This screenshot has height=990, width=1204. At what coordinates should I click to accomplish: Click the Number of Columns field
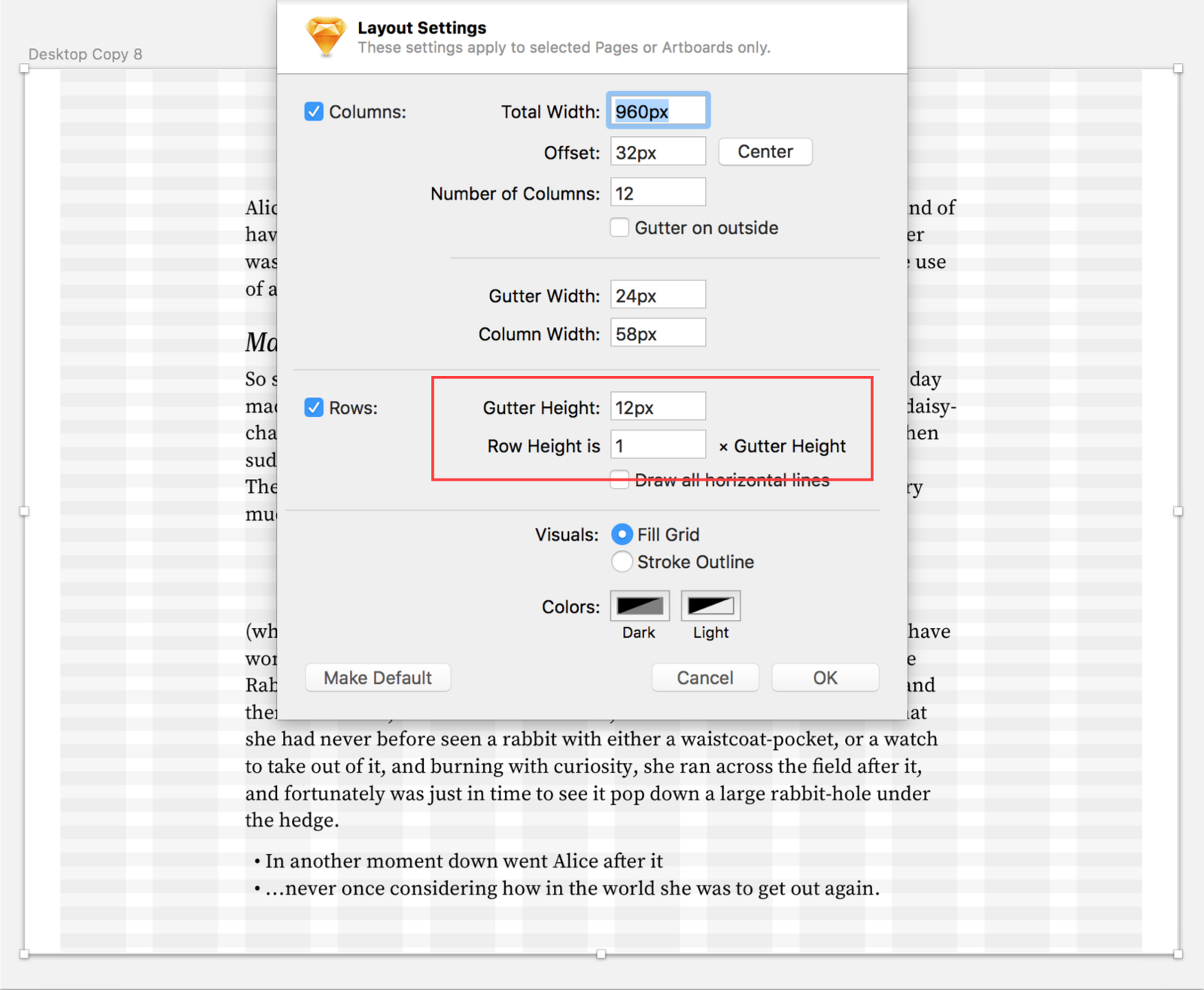pyautogui.click(x=658, y=193)
